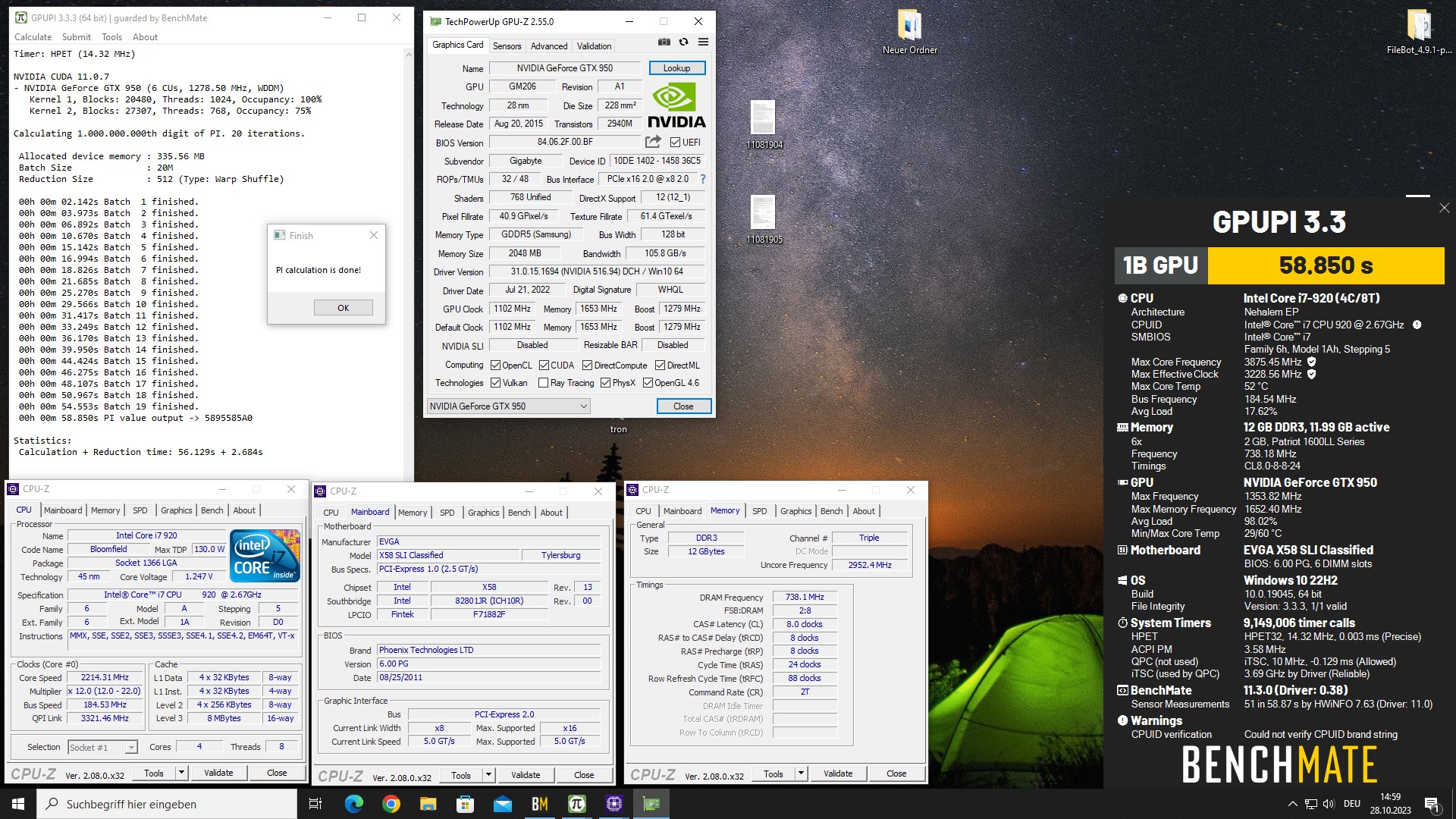Screen dimensions: 1456x819
Task: Open the Submit menu in GPUPI
Action: (76, 37)
